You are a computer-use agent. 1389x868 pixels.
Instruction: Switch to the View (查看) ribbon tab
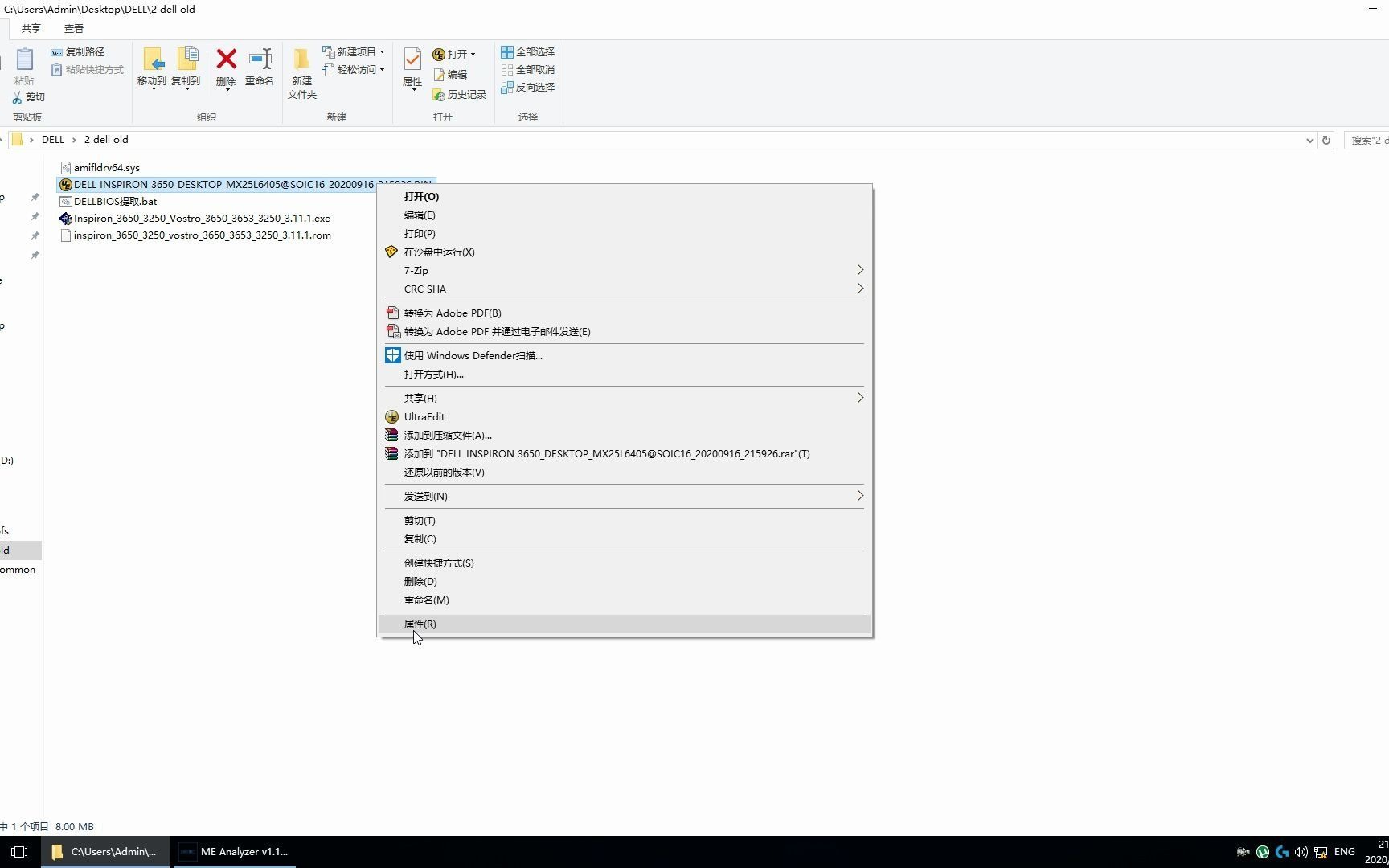[74, 29]
